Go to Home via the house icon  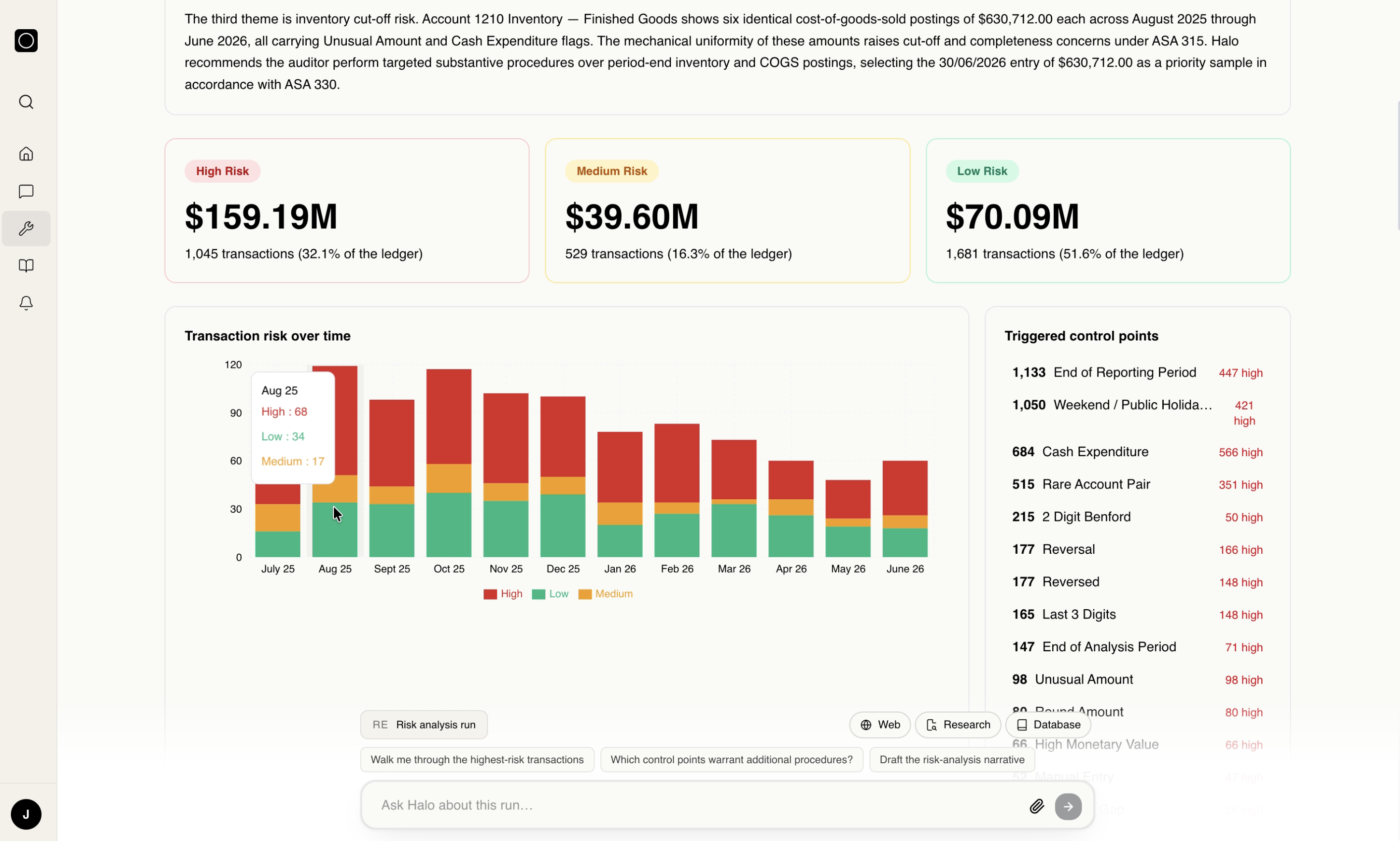click(x=26, y=154)
